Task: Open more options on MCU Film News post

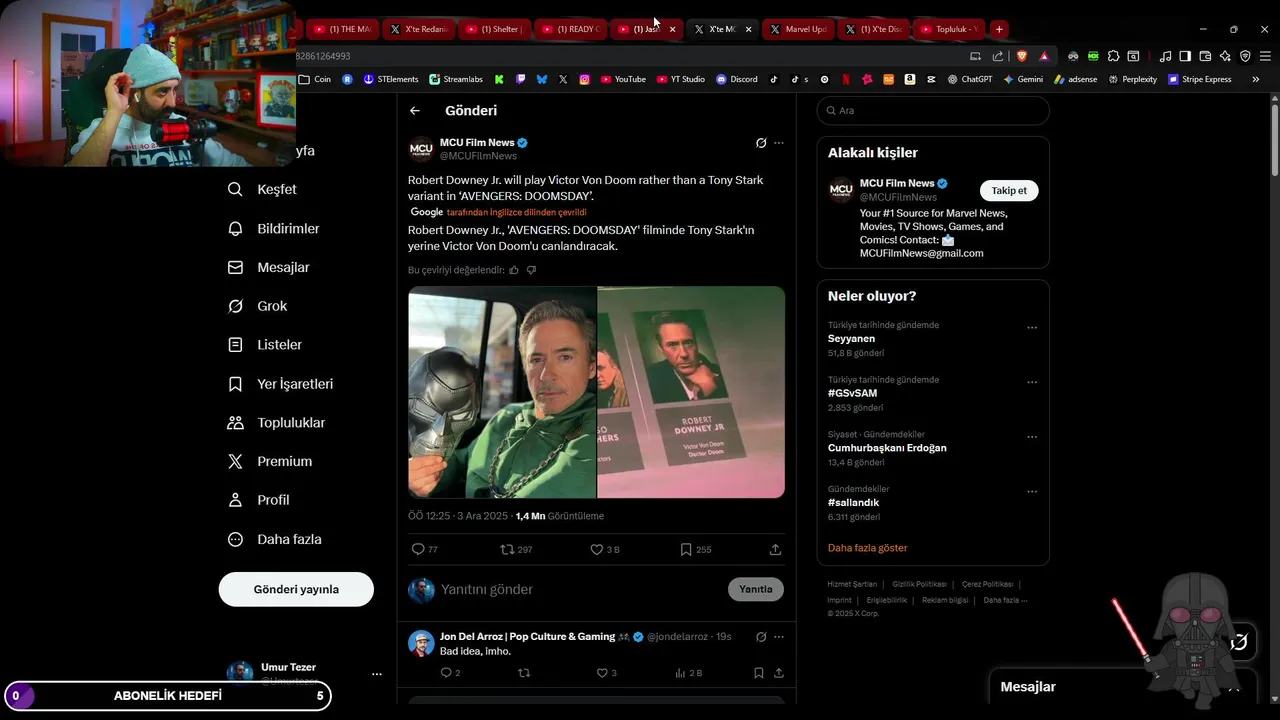Action: 779,143
